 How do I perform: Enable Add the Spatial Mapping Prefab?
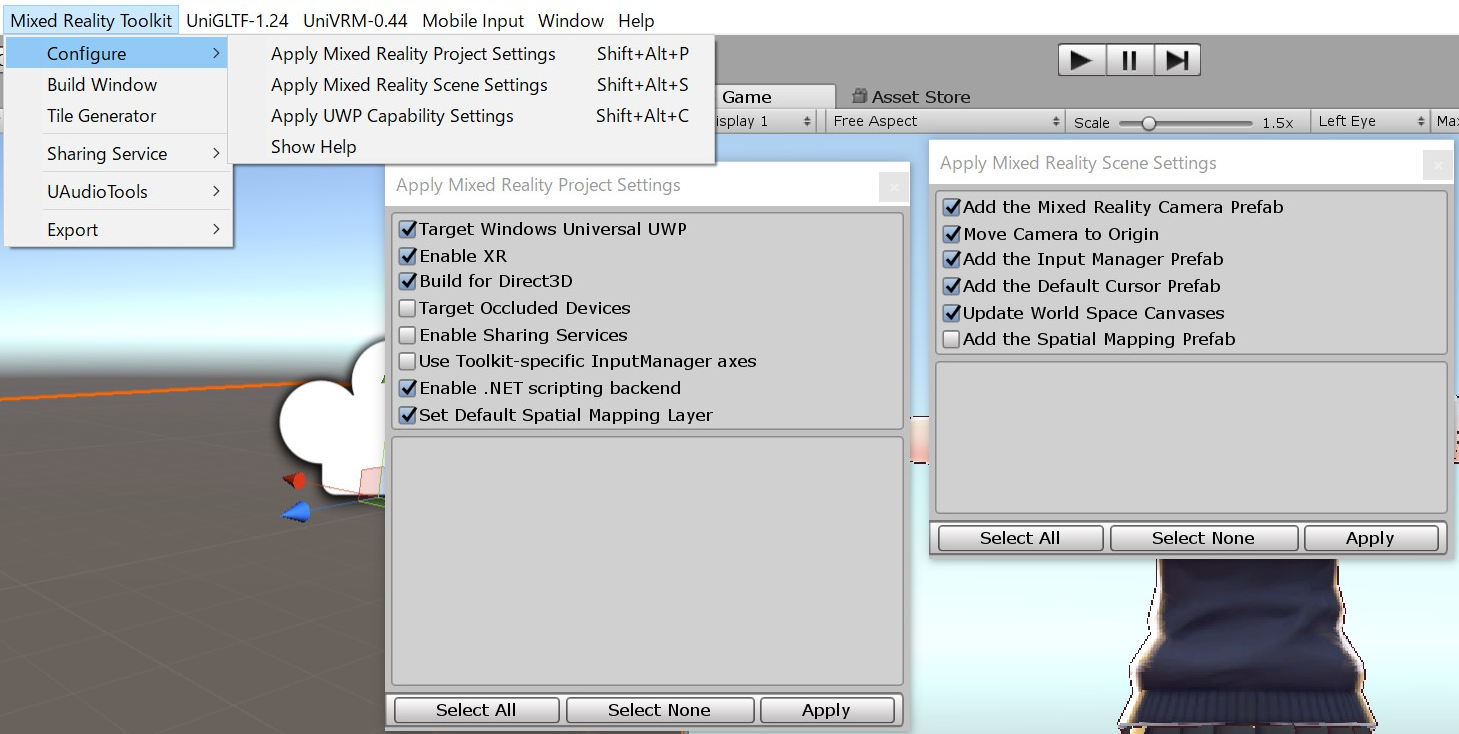[x=951, y=339]
